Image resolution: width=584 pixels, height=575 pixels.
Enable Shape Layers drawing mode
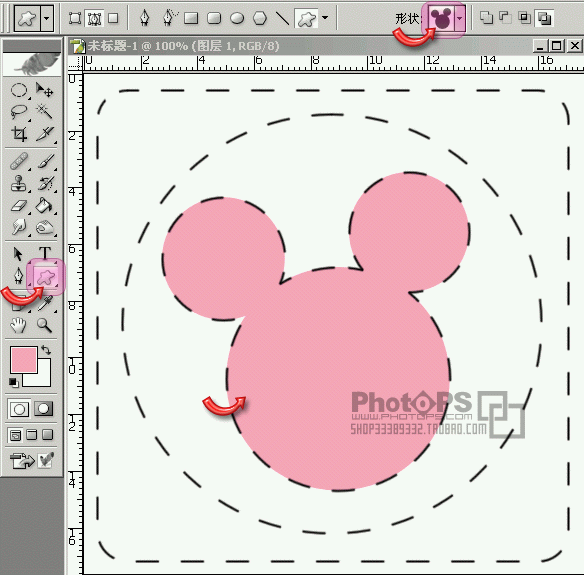click(x=75, y=18)
